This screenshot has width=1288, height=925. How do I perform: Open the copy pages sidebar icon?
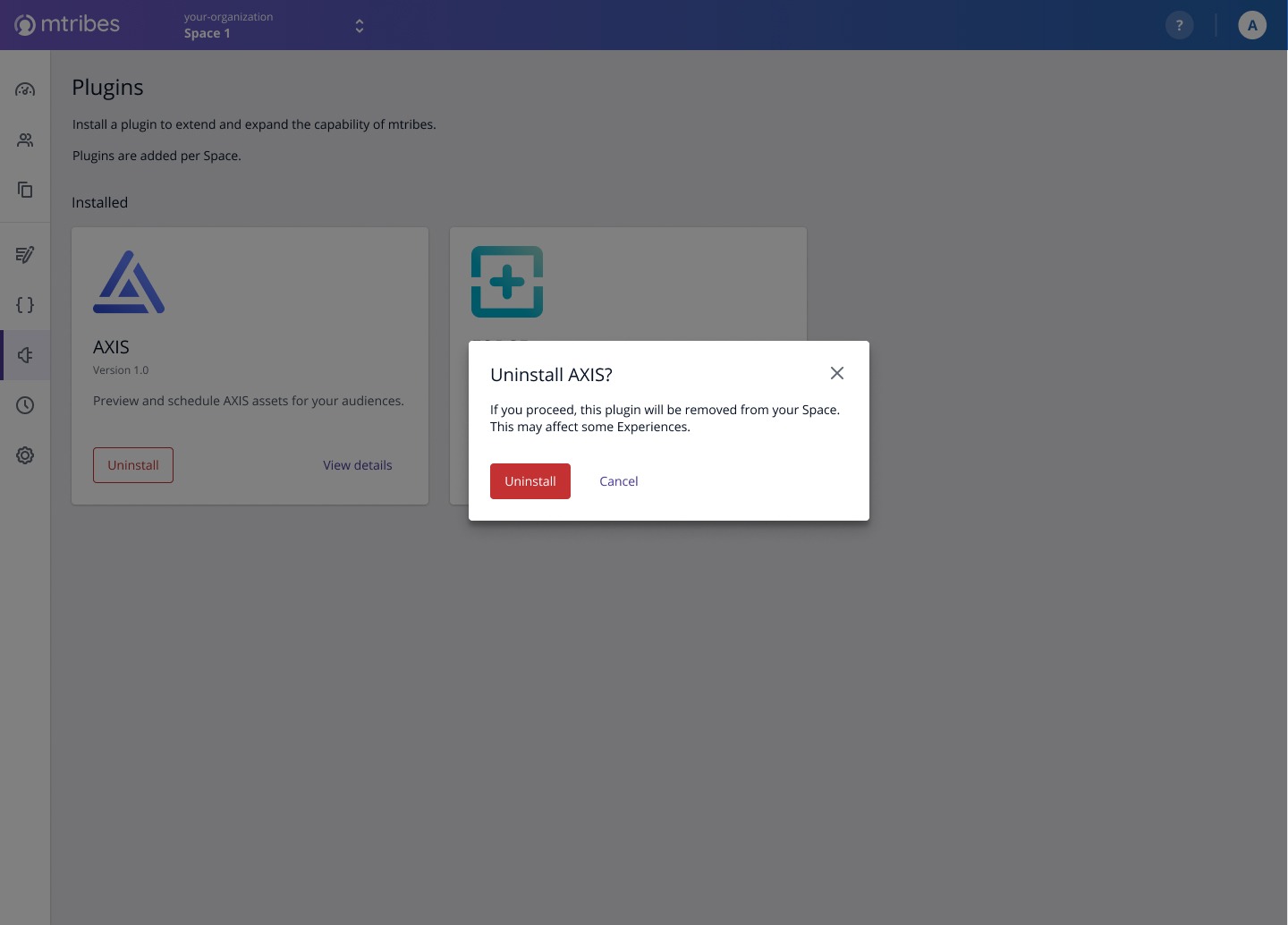tap(25, 190)
